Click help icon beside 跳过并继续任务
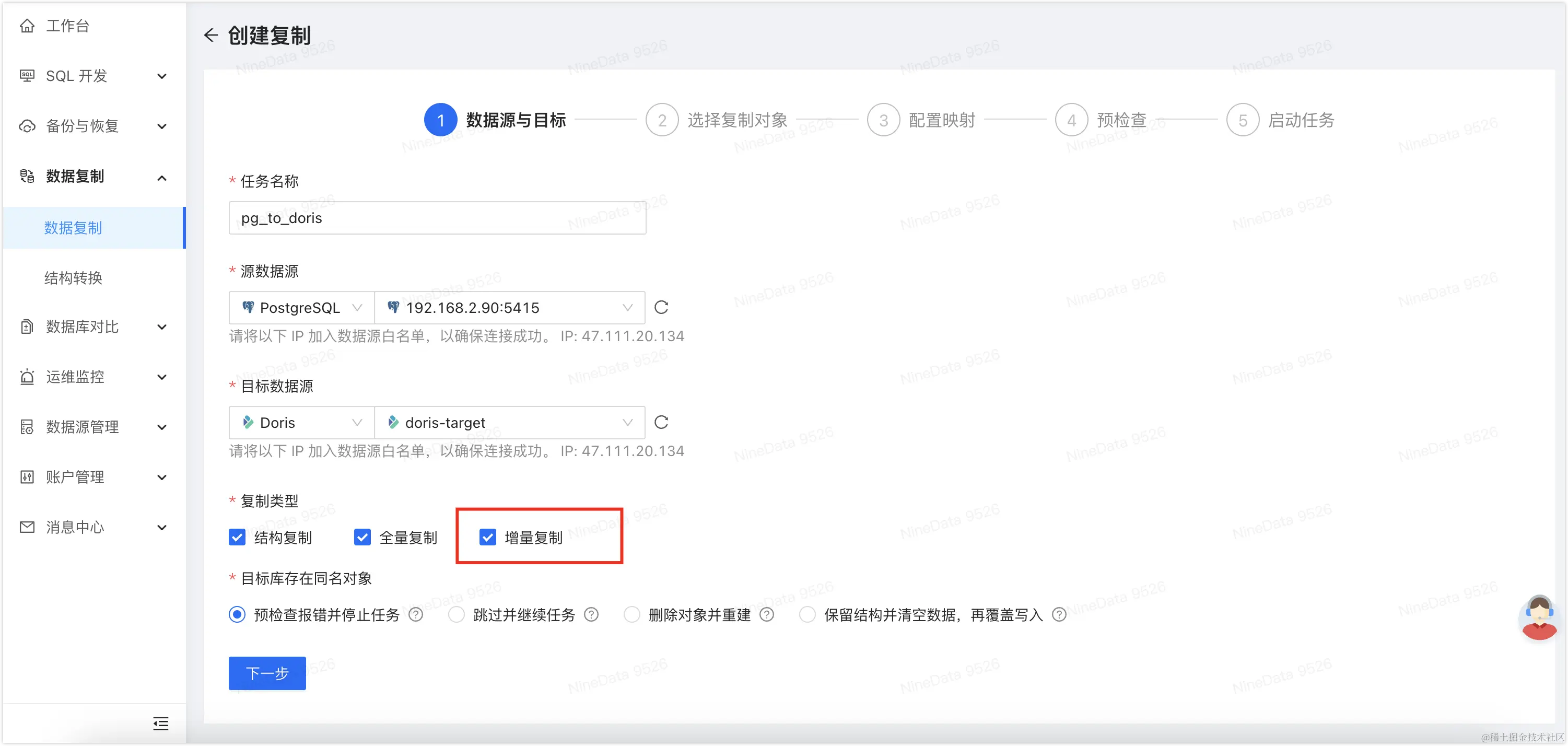 591,615
